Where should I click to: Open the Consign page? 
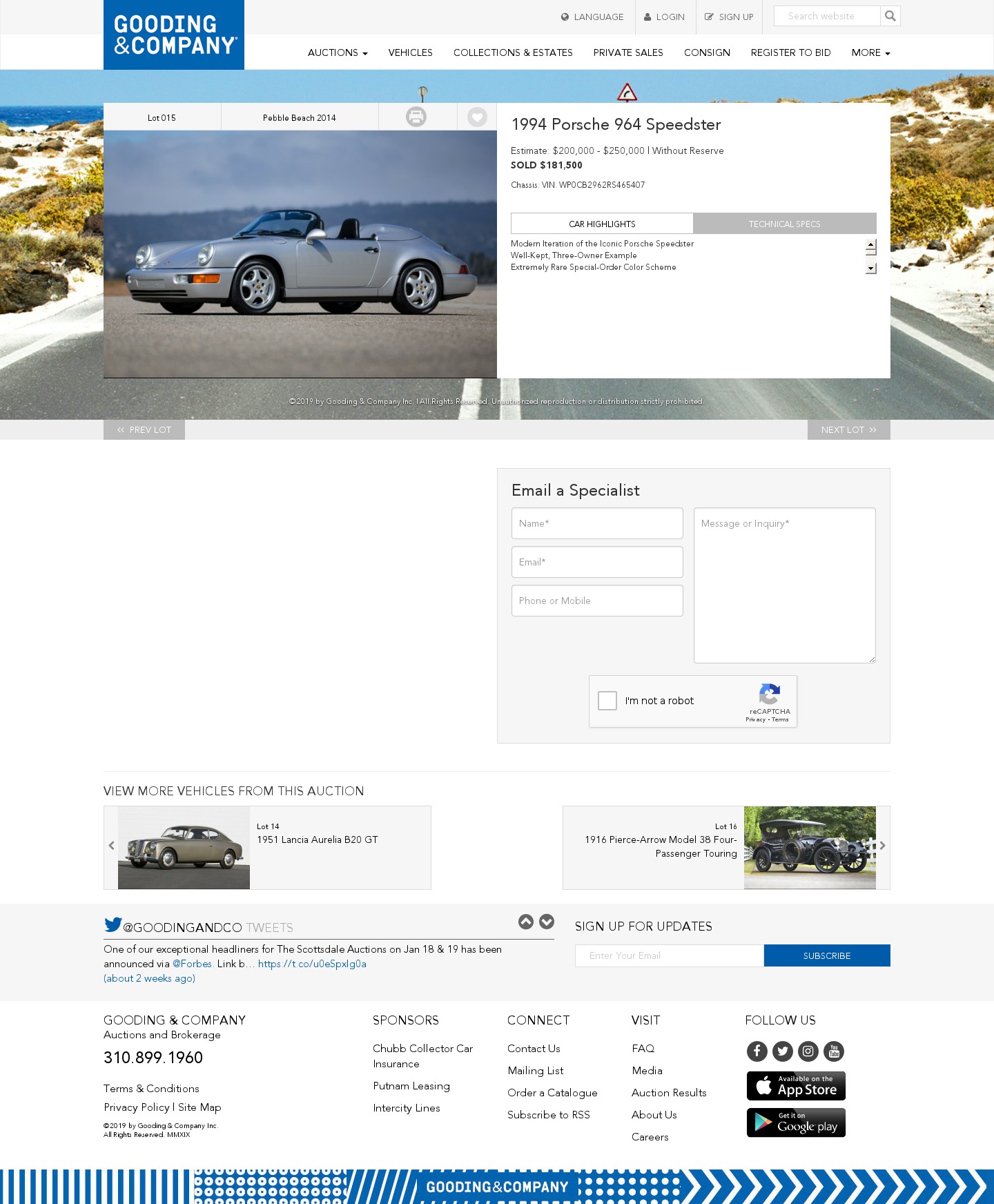pos(707,52)
